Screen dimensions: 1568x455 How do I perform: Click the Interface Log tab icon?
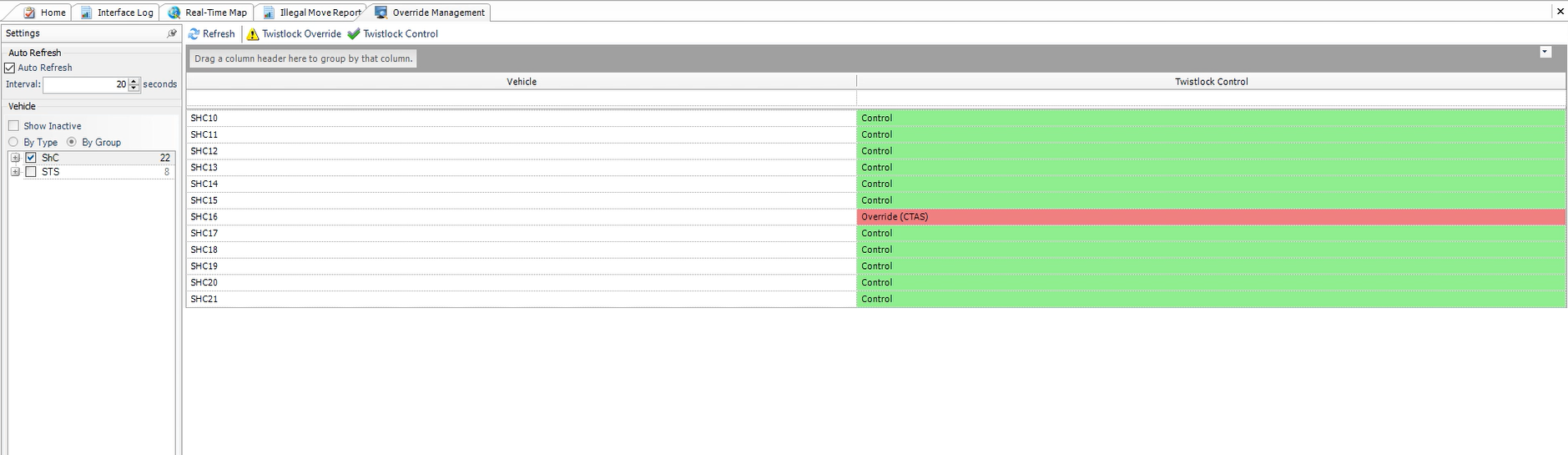click(86, 13)
